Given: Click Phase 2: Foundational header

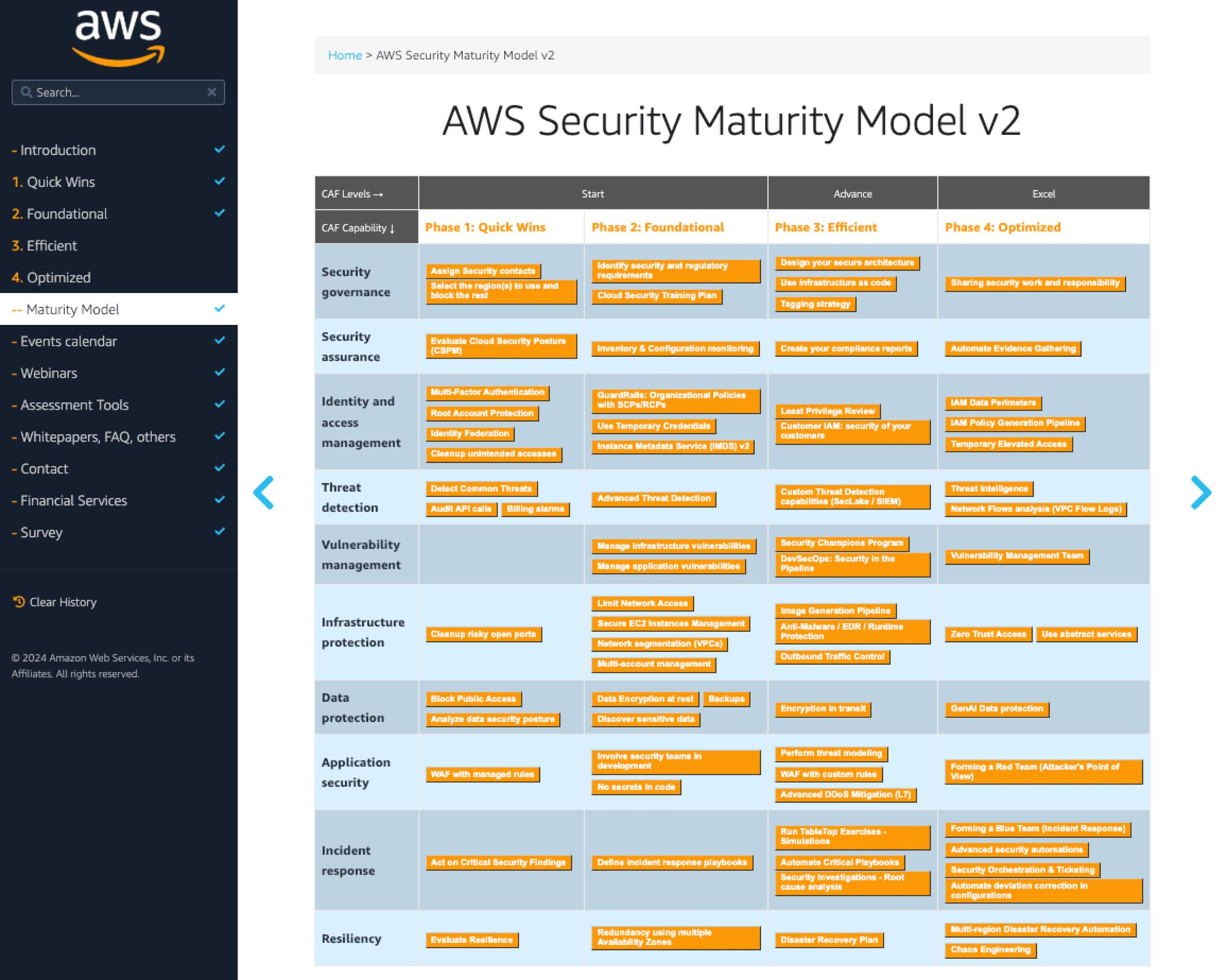Looking at the screenshot, I should (x=657, y=227).
